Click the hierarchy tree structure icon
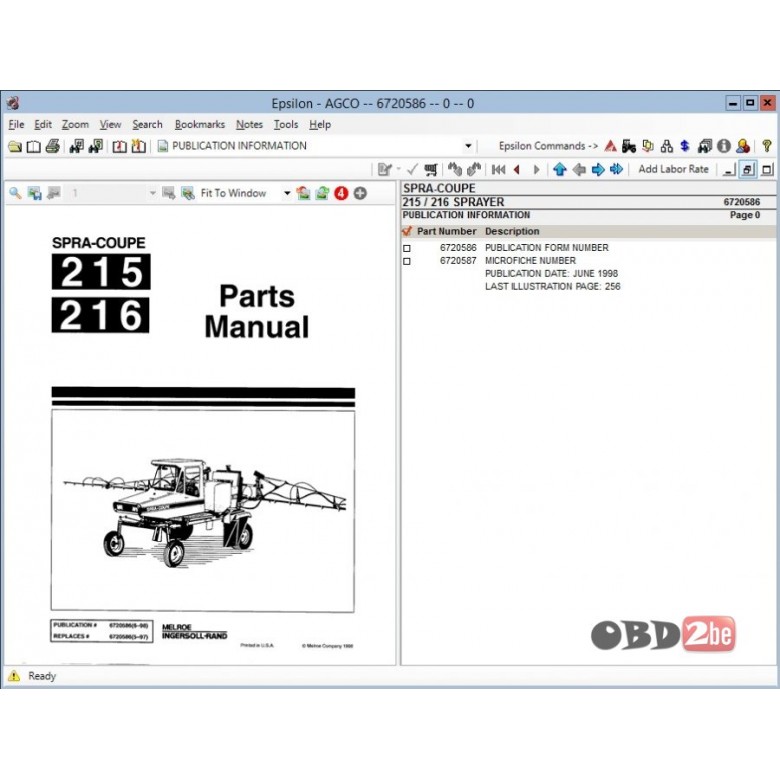780x780 pixels. click(x=667, y=146)
